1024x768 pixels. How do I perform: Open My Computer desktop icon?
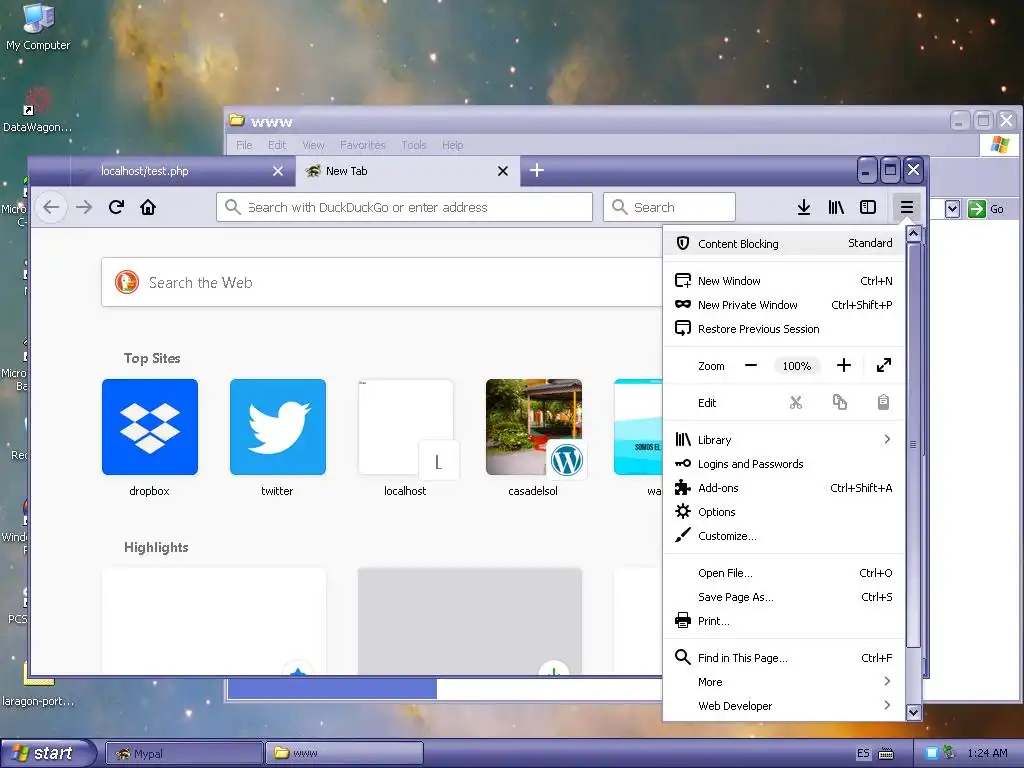point(38,26)
